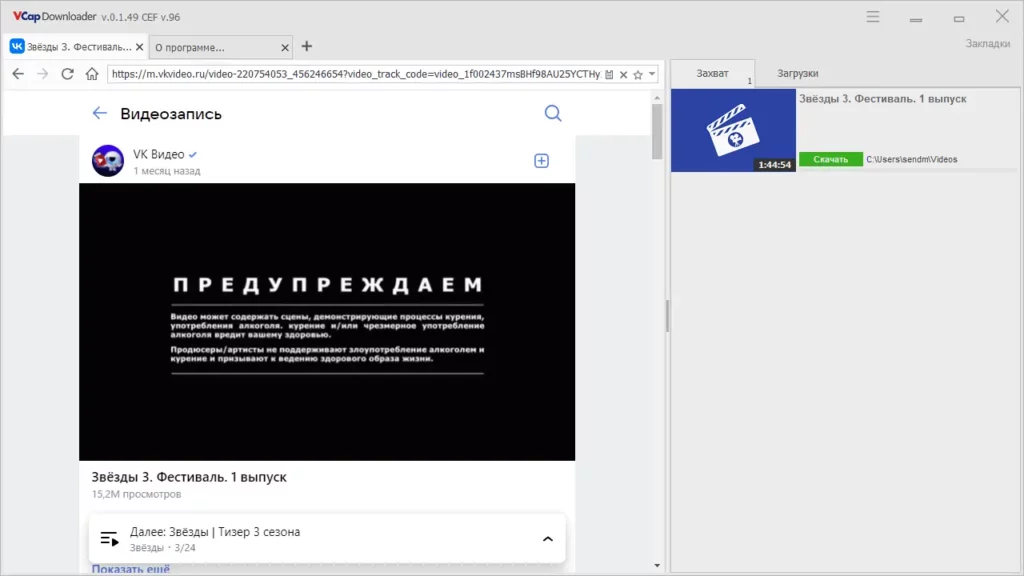Collapse the playlist panel with chevron
This screenshot has height=576, width=1024.
(548, 539)
